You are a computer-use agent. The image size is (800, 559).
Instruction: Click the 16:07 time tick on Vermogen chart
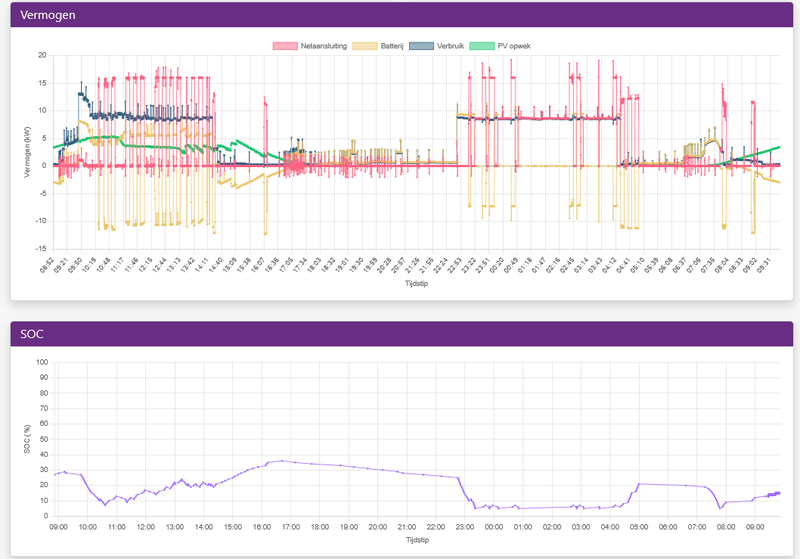(x=258, y=265)
